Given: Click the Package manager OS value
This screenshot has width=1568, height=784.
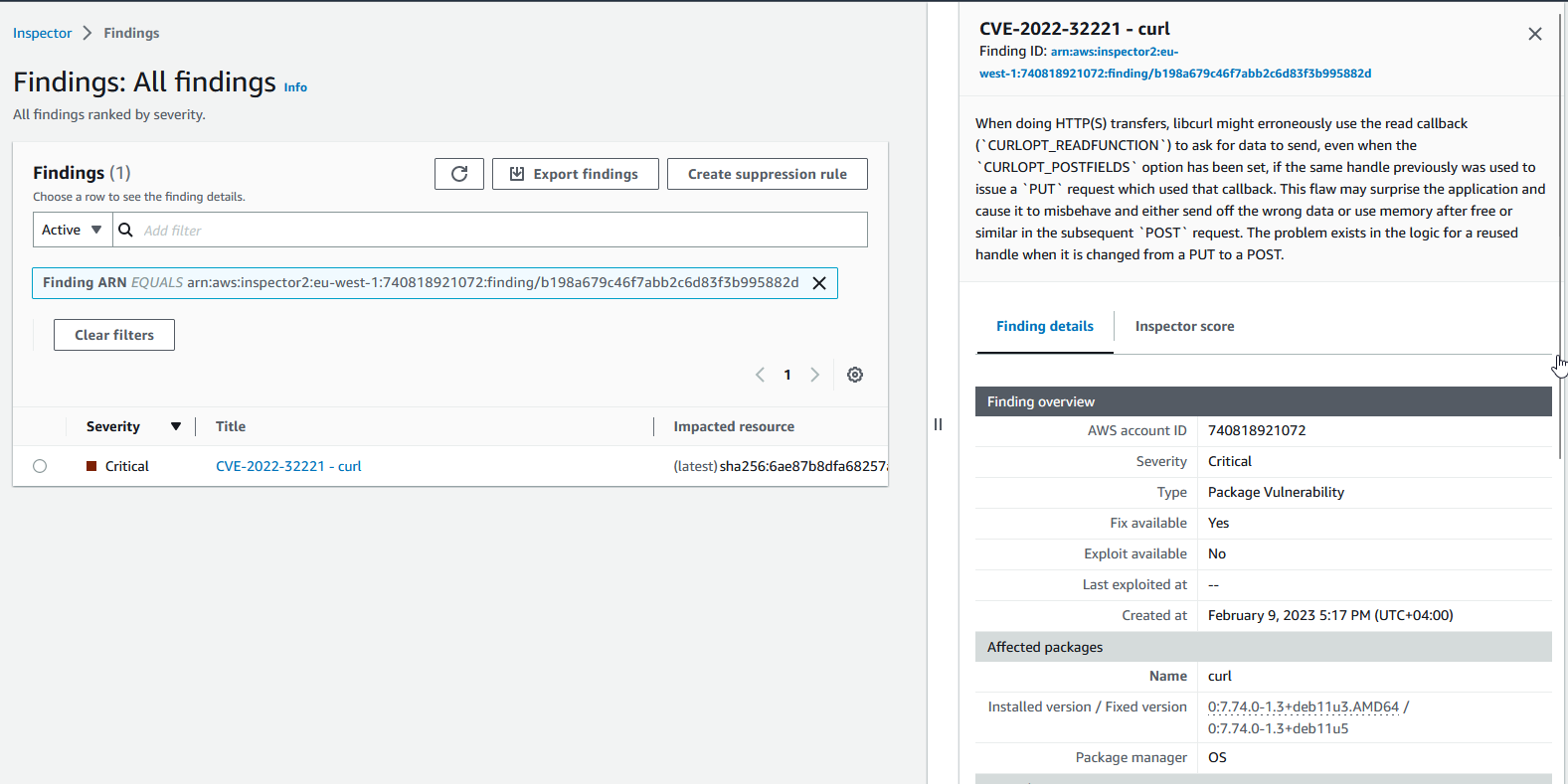Looking at the screenshot, I should coord(1217,757).
